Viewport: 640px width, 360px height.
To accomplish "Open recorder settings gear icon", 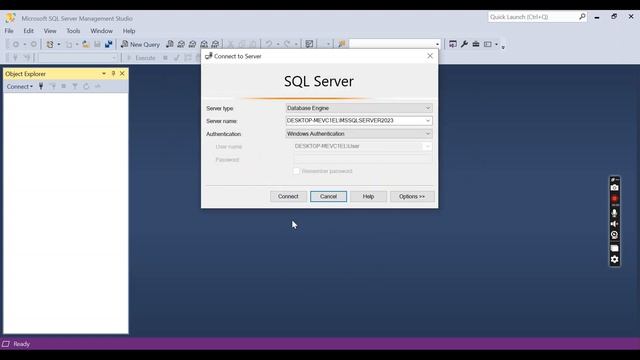I will (x=614, y=259).
